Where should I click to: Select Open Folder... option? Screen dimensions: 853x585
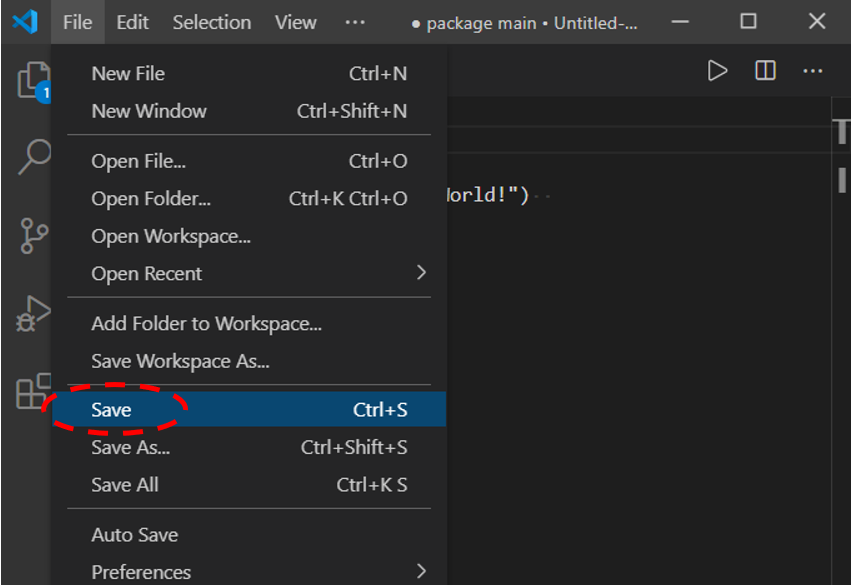(x=151, y=198)
